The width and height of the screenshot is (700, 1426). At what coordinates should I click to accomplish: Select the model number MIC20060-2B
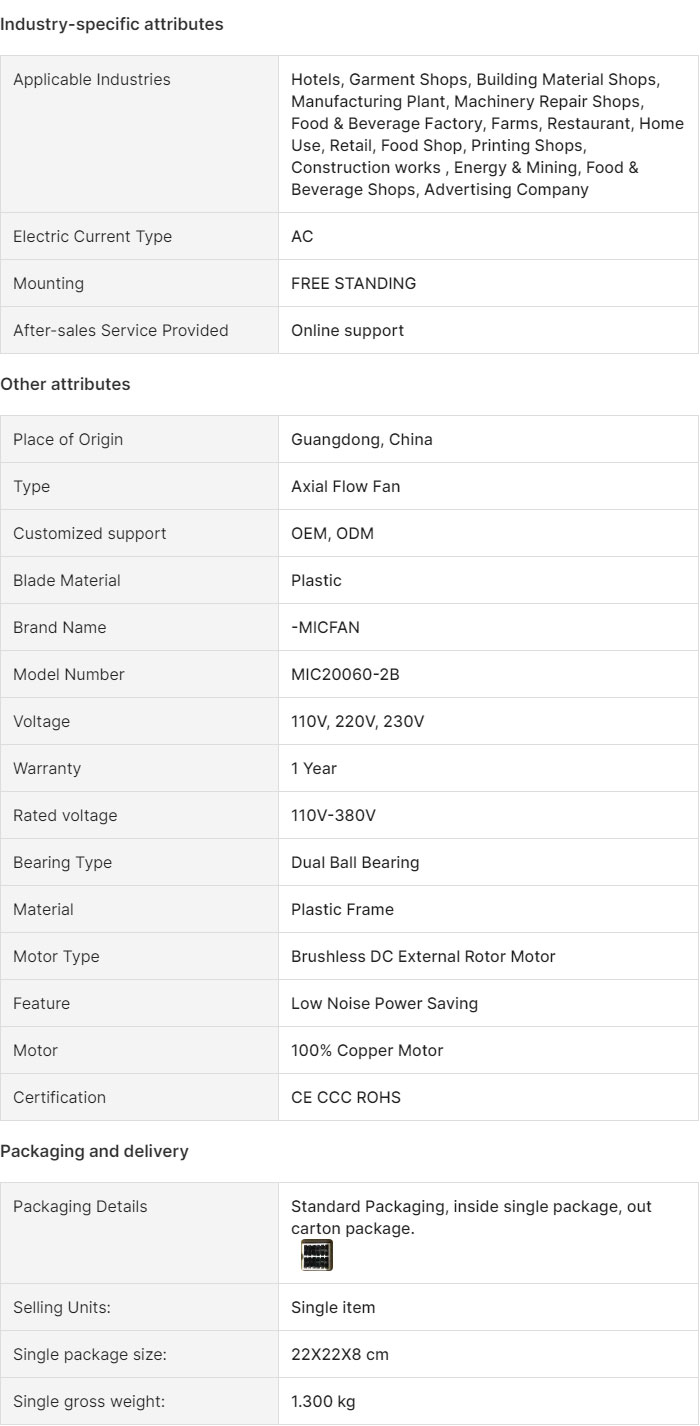point(345,675)
